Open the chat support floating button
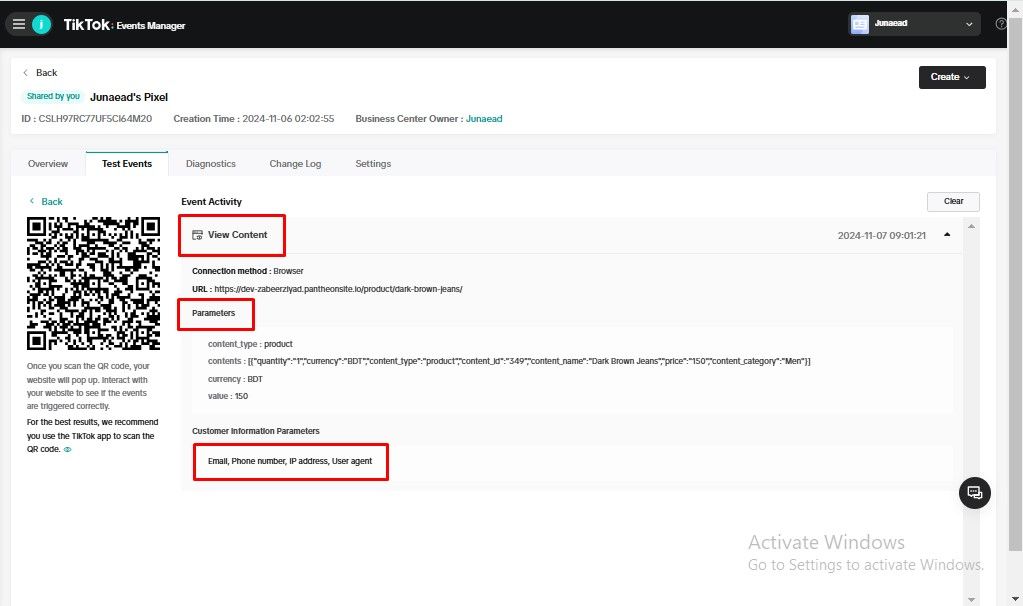1023x606 pixels. click(x=975, y=493)
